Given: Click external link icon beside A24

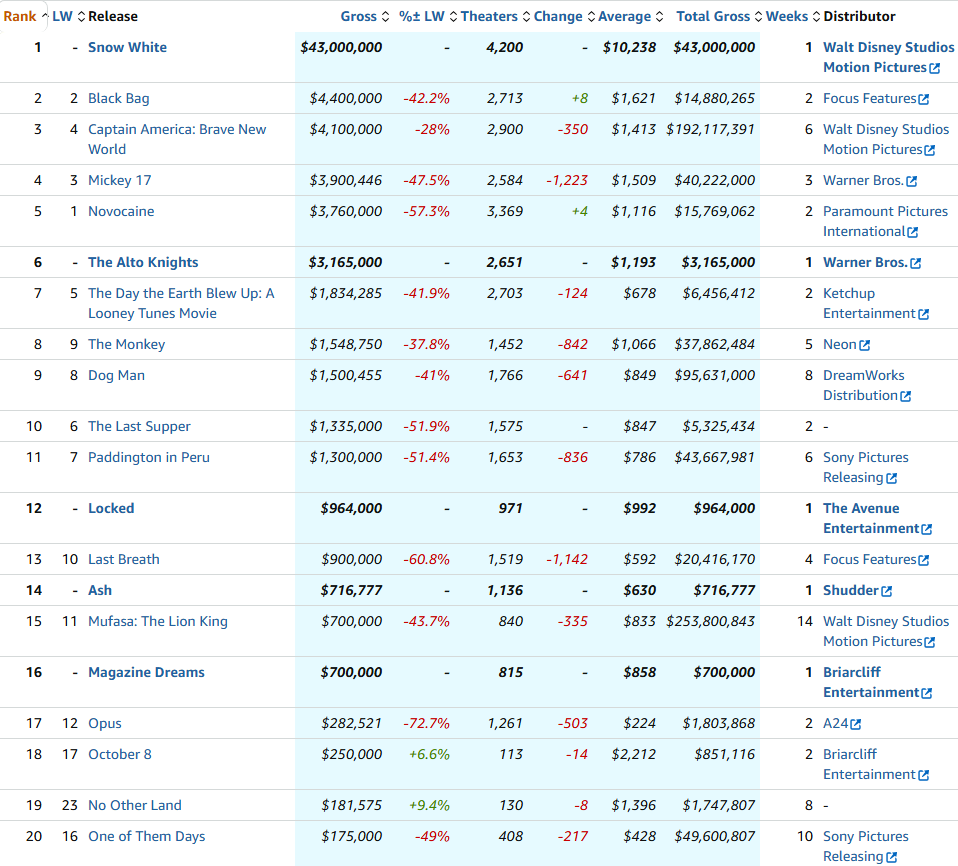Looking at the screenshot, I should 855,724.
